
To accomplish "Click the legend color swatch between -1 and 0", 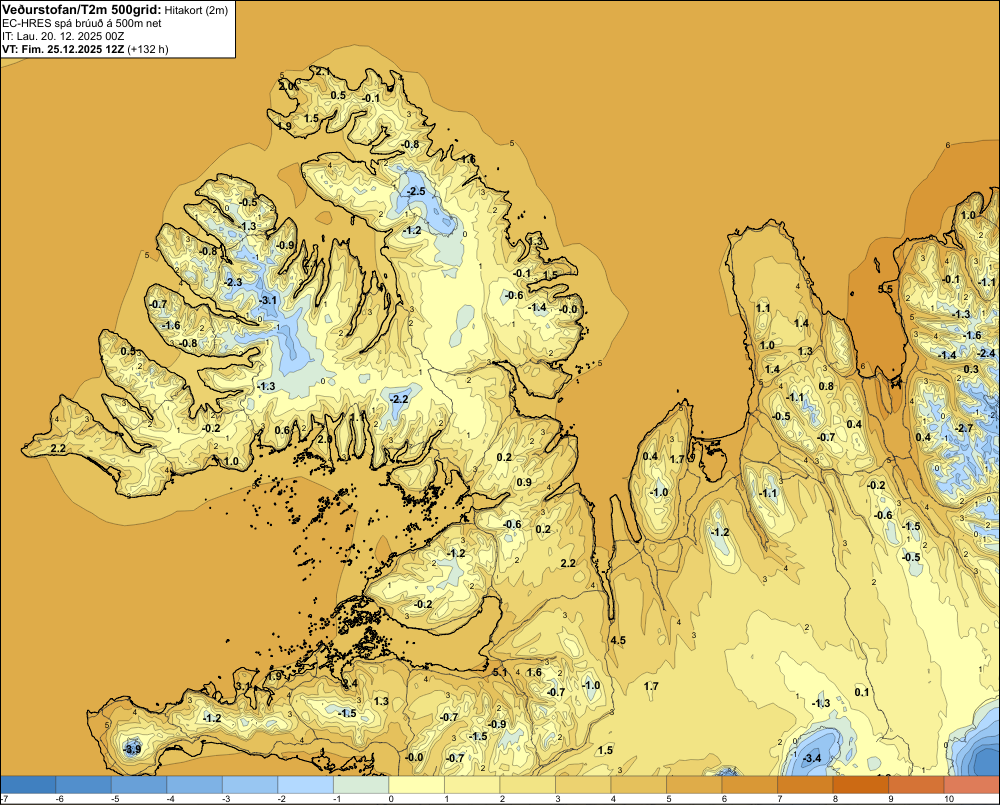I will tap(361, 785).
